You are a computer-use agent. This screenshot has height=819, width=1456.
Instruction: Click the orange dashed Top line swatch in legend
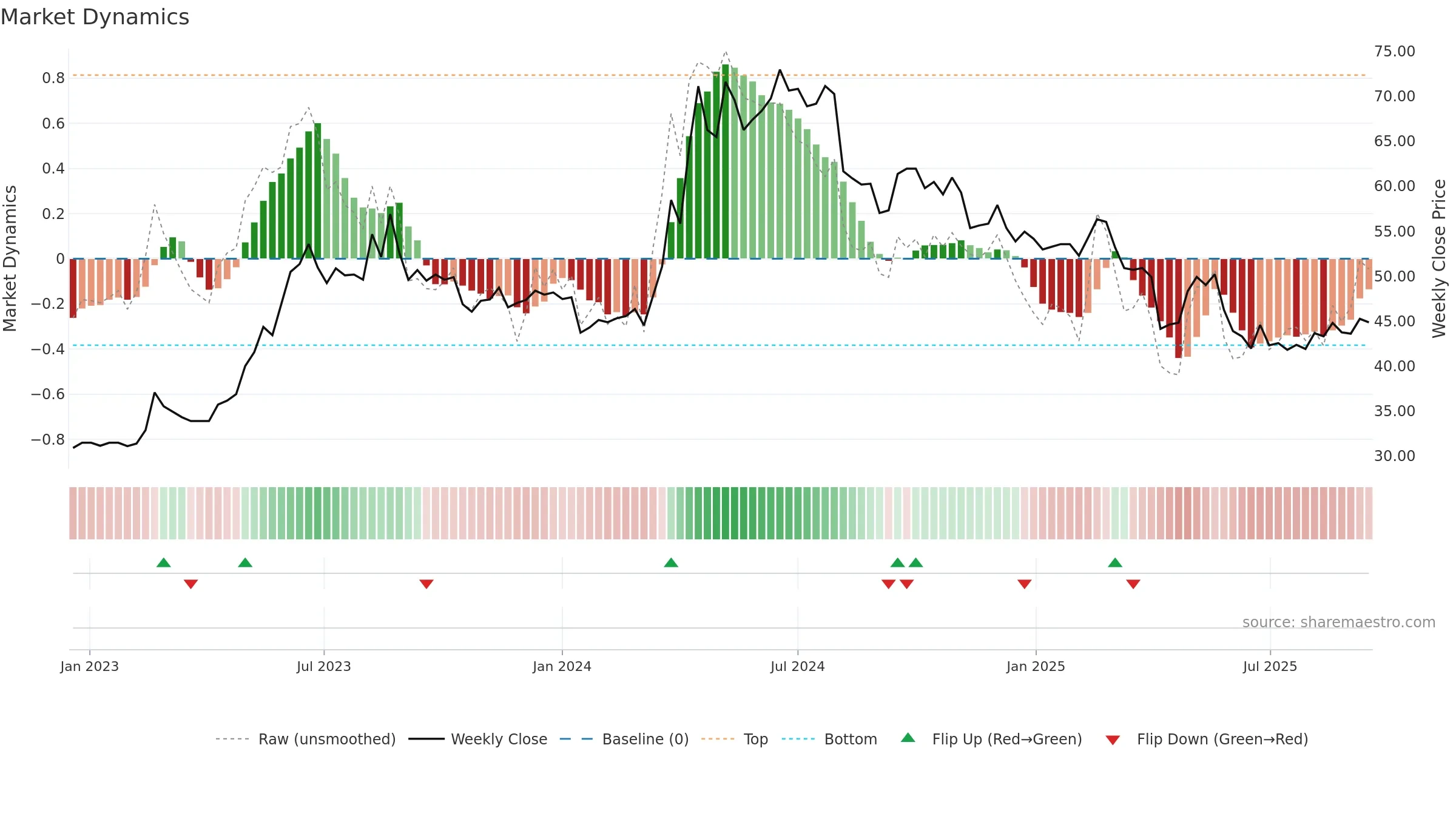(x=718, y=739)
